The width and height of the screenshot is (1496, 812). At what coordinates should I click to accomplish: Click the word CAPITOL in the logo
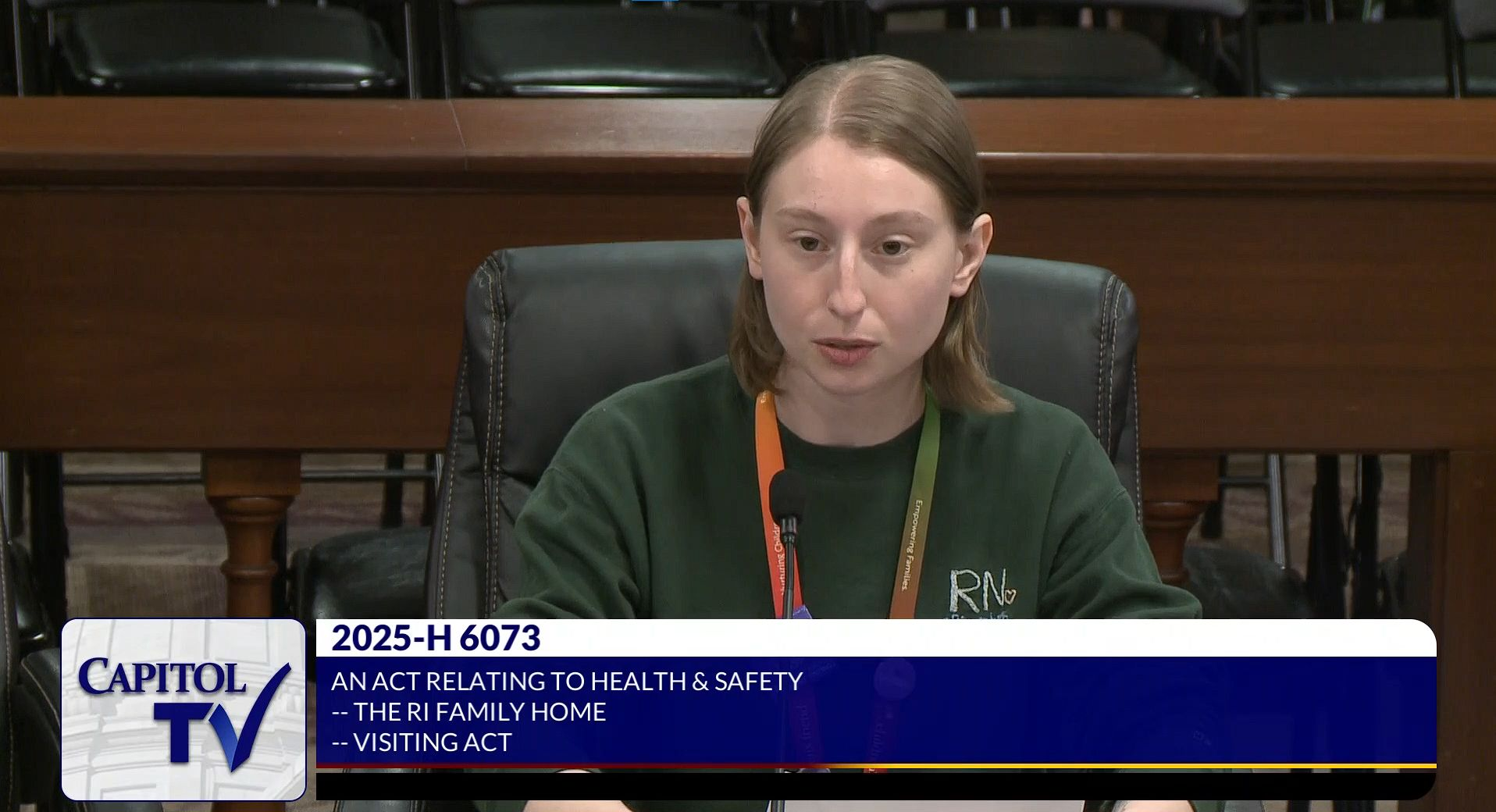click(162, 678)
